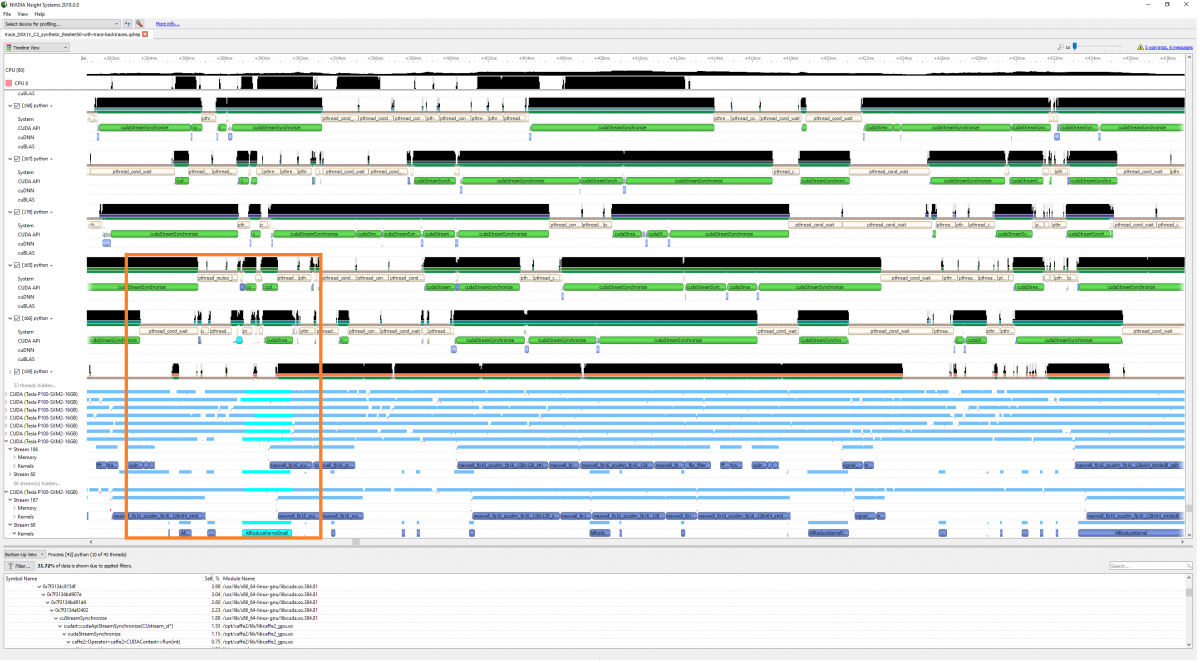The height and width of the screenshot is (663, 1200).
Task: Open the warnings and messages link
Action: click(1168, 47)
